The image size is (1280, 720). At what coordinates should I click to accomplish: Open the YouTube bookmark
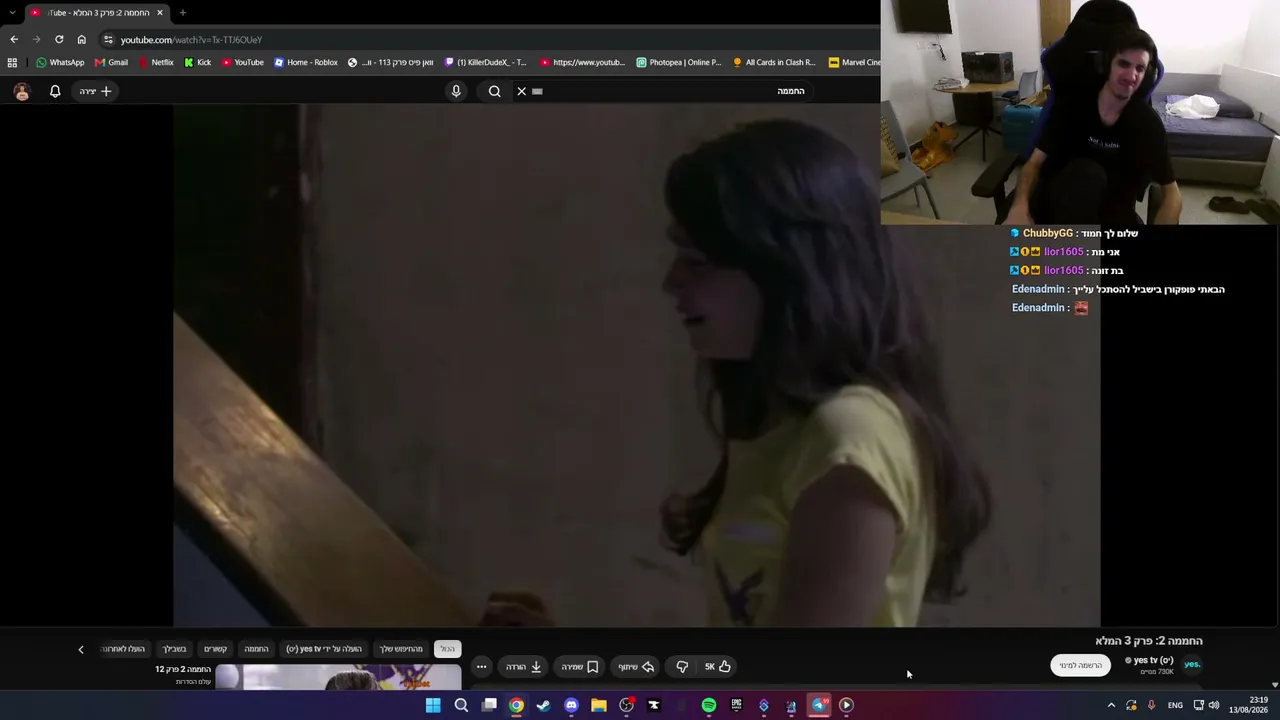point(243,62)
